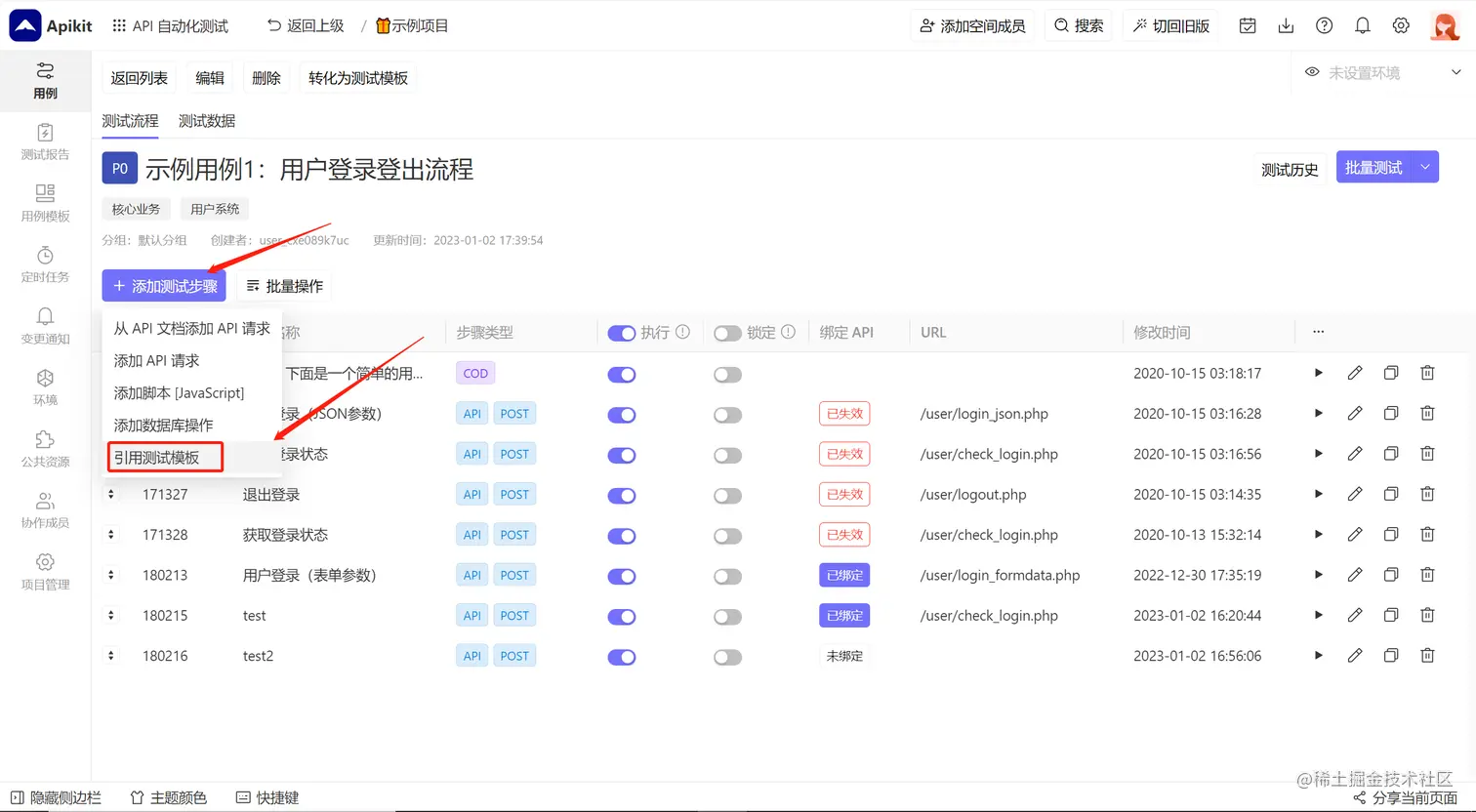Turn on lock for step 180213
The width and height of the screenshot is (1476, 812).
pyautogui.click(x=727, y=576)
